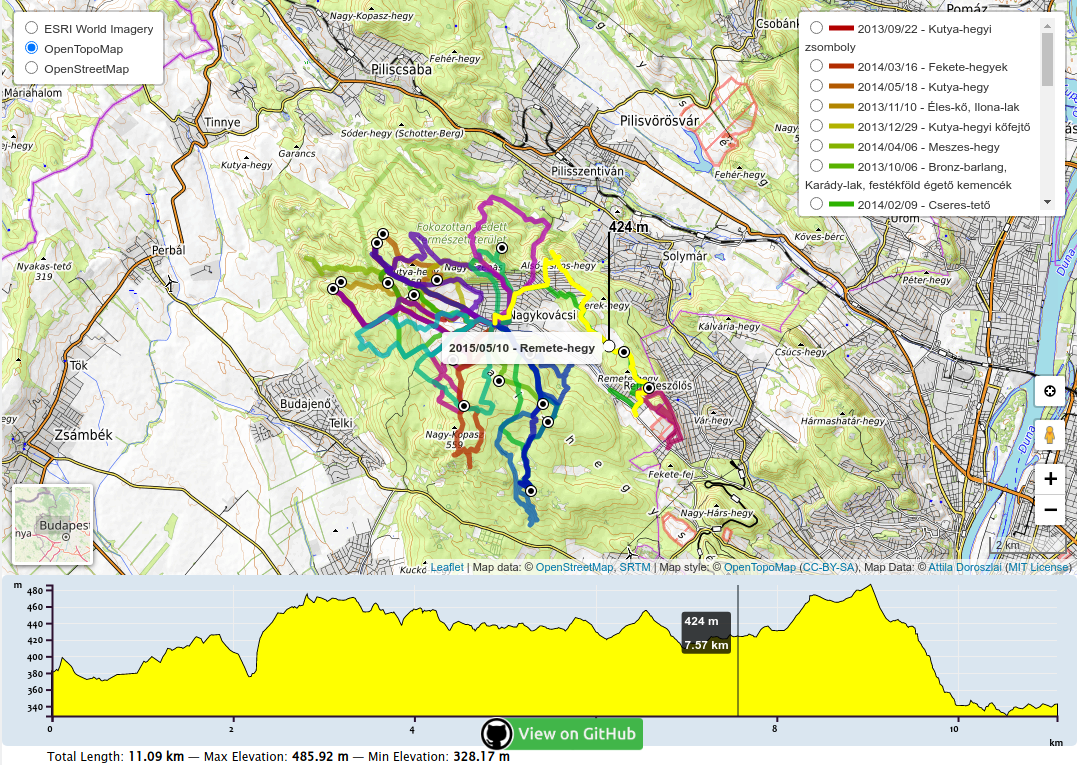Viewport: 1077px width, 765px height.
Task: Switch base layer to ESRI World Imagery
Action: pyautogui.click(x=32, y=28)
